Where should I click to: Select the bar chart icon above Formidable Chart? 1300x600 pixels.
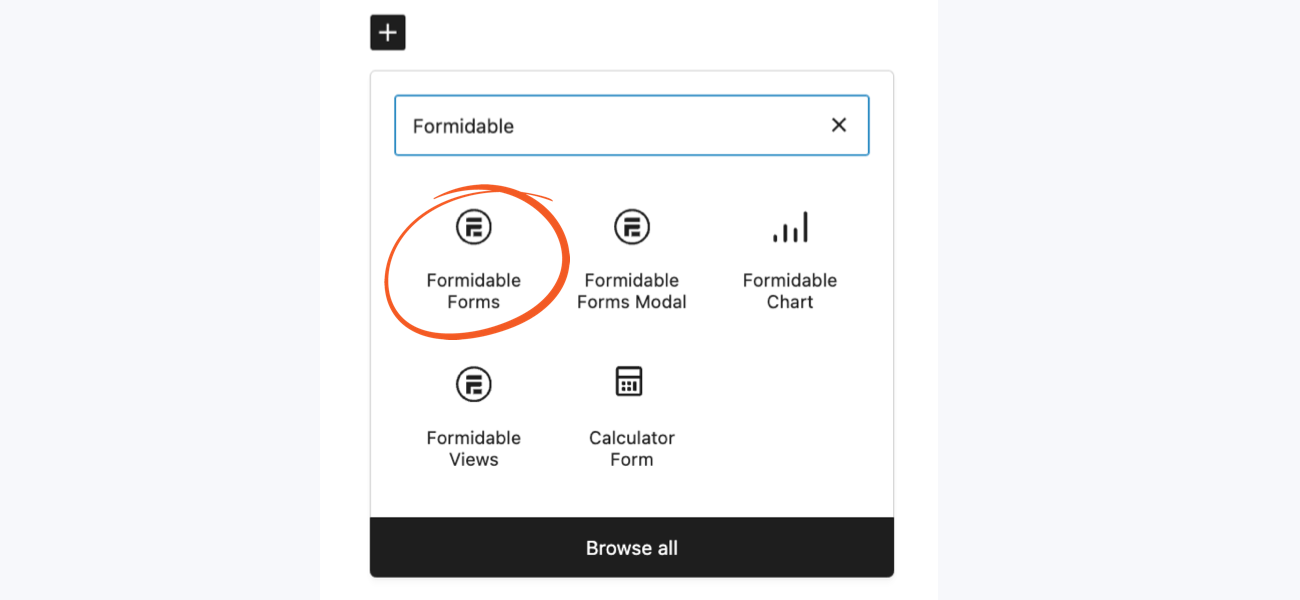point(789,227)
